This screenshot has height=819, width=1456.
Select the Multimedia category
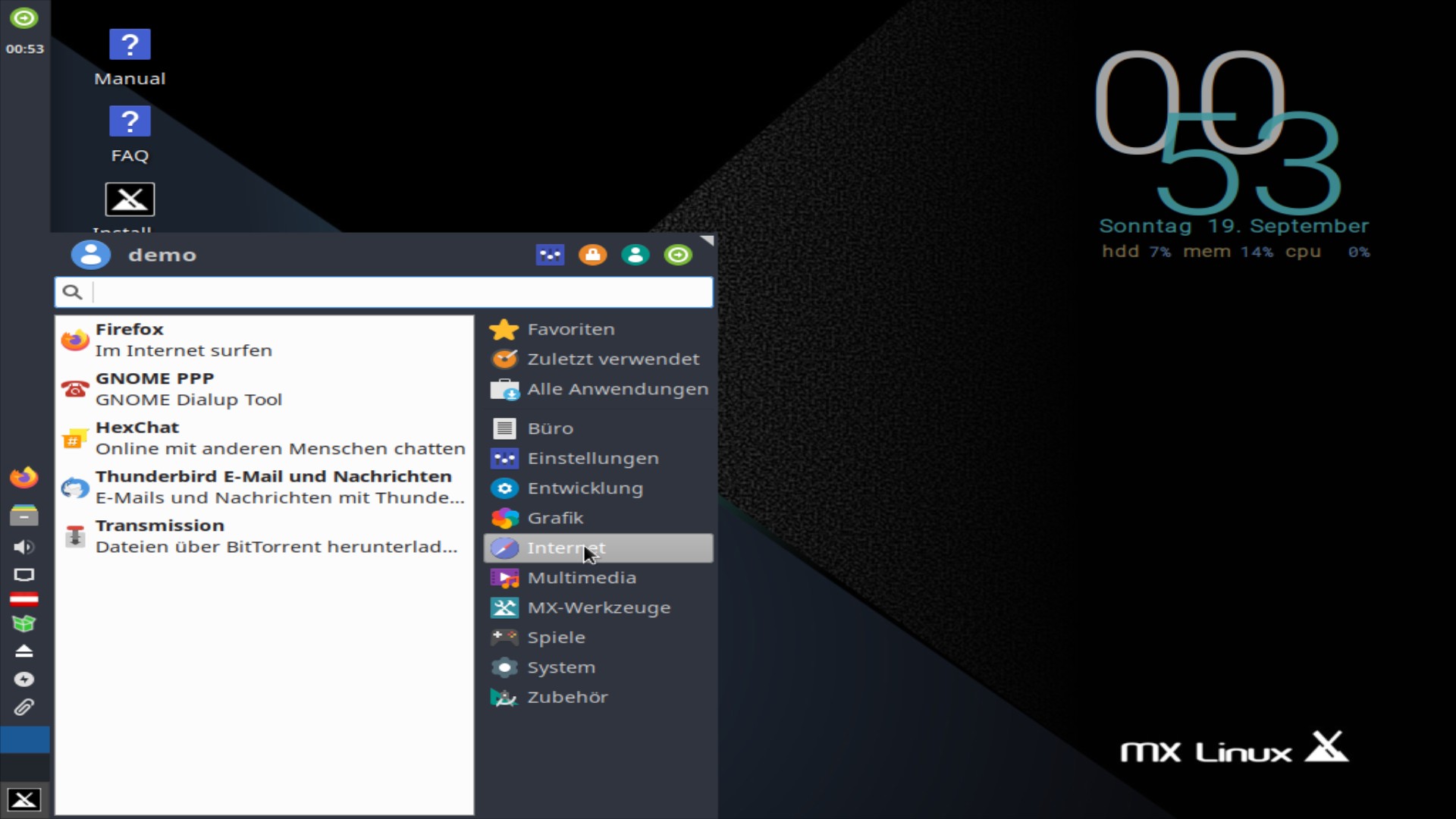click(582, 577)
